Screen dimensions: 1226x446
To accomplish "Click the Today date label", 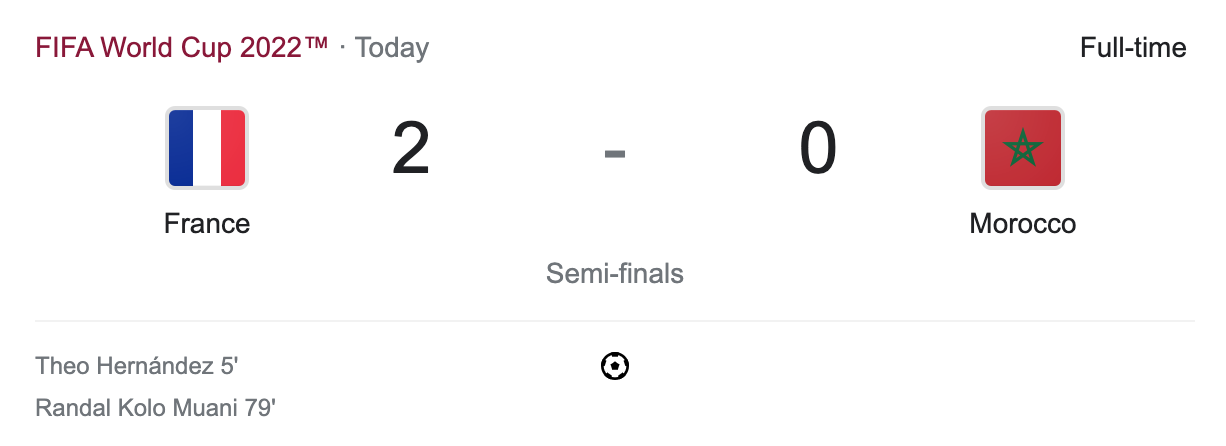I will click(392, 48).
